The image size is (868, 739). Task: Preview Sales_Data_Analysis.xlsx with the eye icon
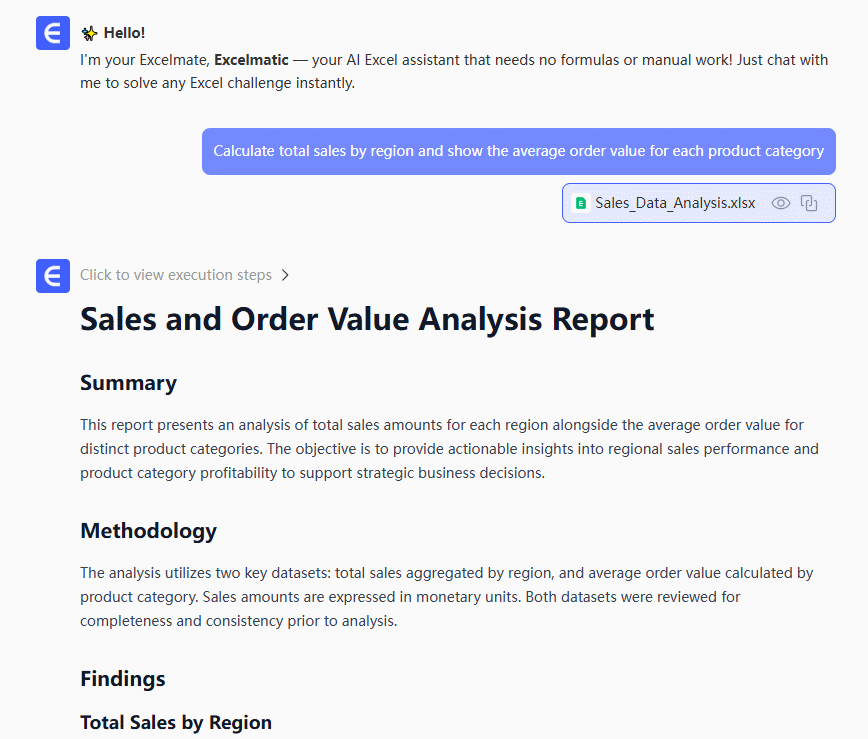(781, 203)
